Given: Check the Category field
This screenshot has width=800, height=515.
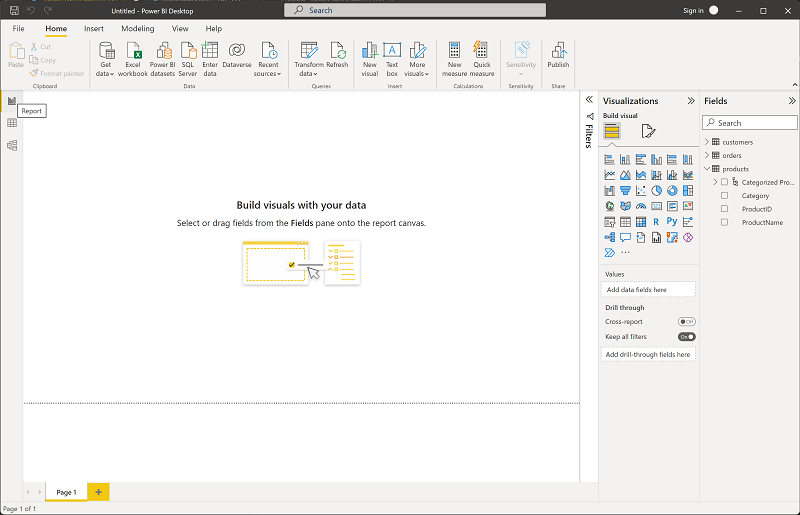Looking at the screenshot, I should pyautogui.click(x=724, y=195).
